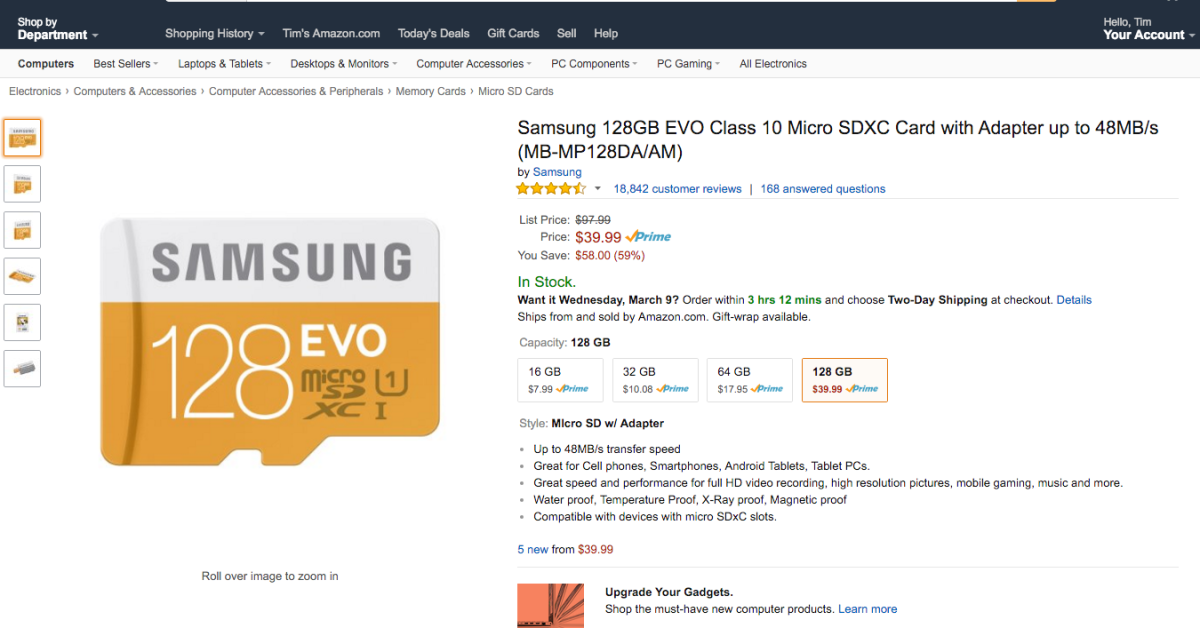1200x628 pixels.
Task: Show the fifth thumbnail with retail packaging
Action: (x=22, y=322)
